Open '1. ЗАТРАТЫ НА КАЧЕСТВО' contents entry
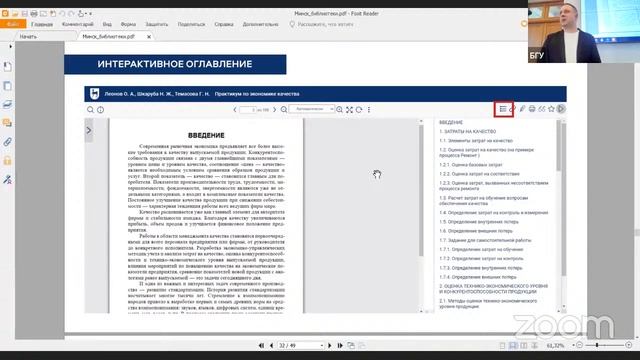 click(x=468, y=132)
